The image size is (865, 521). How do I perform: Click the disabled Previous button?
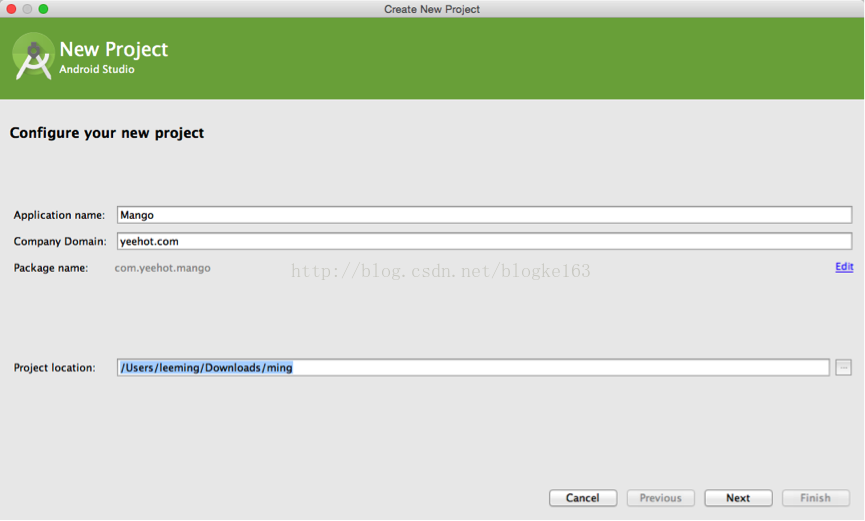[x=660, y=498]
